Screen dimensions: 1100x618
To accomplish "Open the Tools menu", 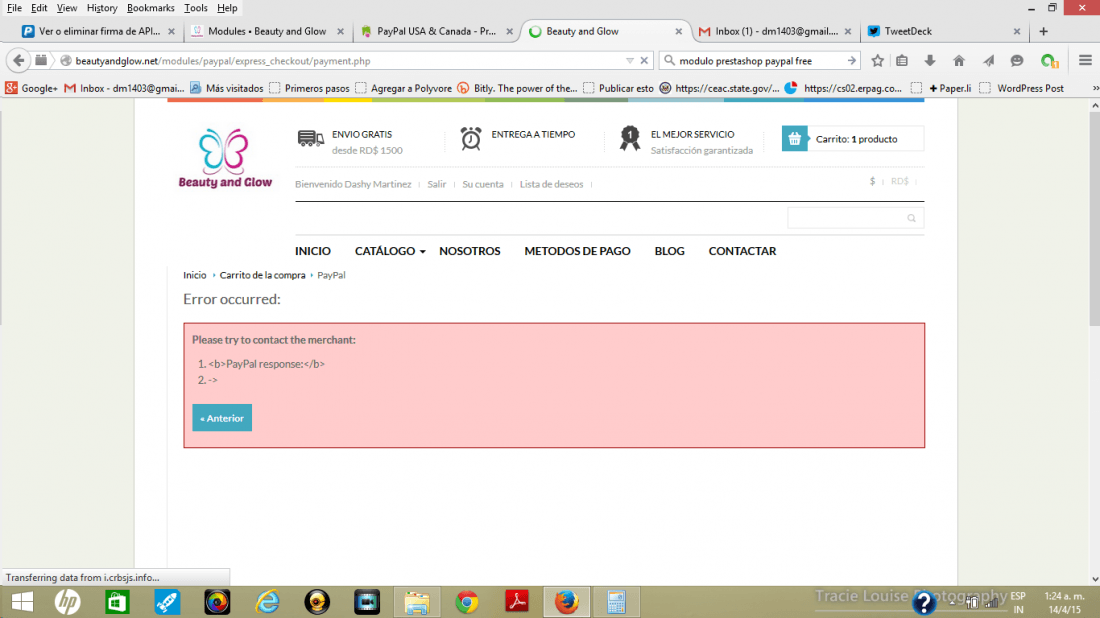I will pyautogui.click(x=196, y=8).
